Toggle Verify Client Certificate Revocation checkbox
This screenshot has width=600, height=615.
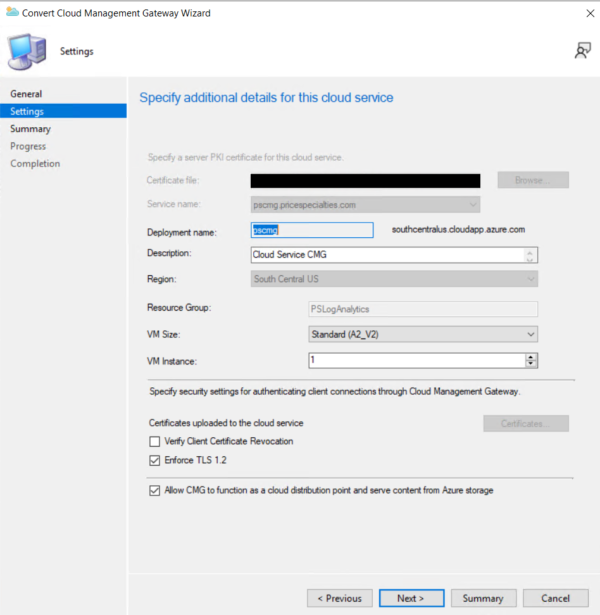155,442
